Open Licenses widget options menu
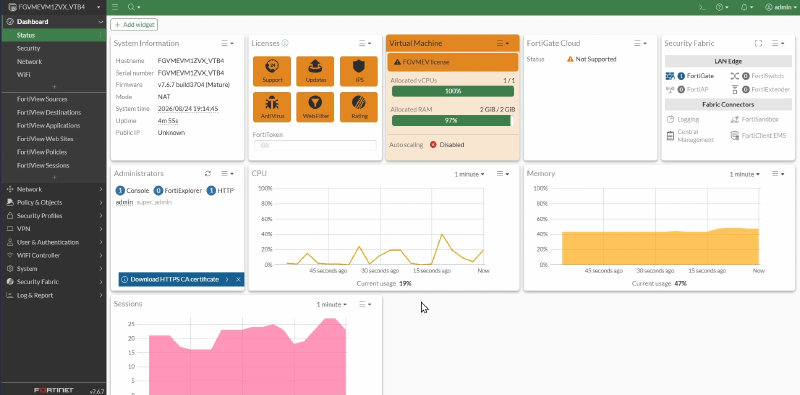 pyautogui.click(x=365, y=43)
